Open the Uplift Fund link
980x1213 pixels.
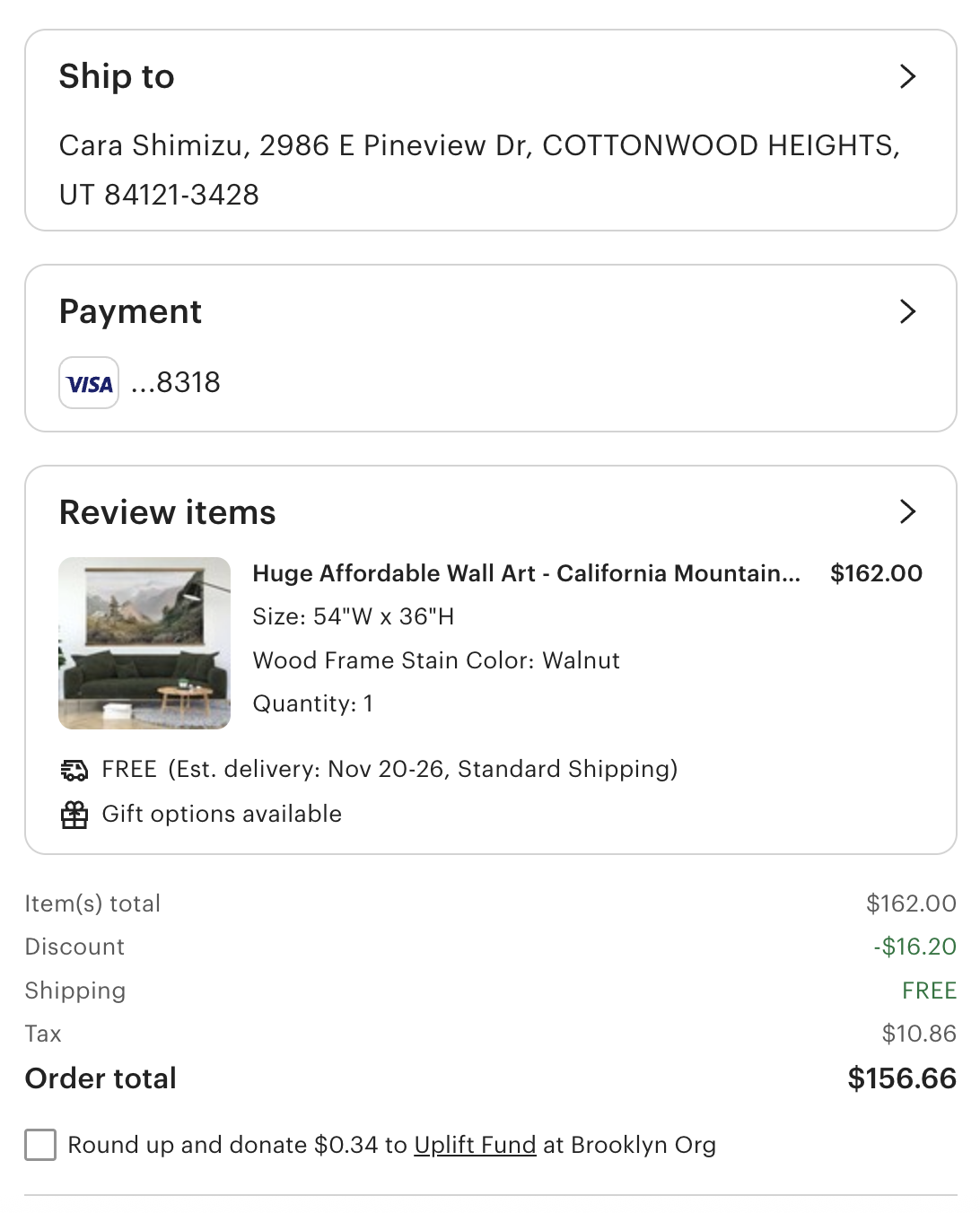(475, 1145)
